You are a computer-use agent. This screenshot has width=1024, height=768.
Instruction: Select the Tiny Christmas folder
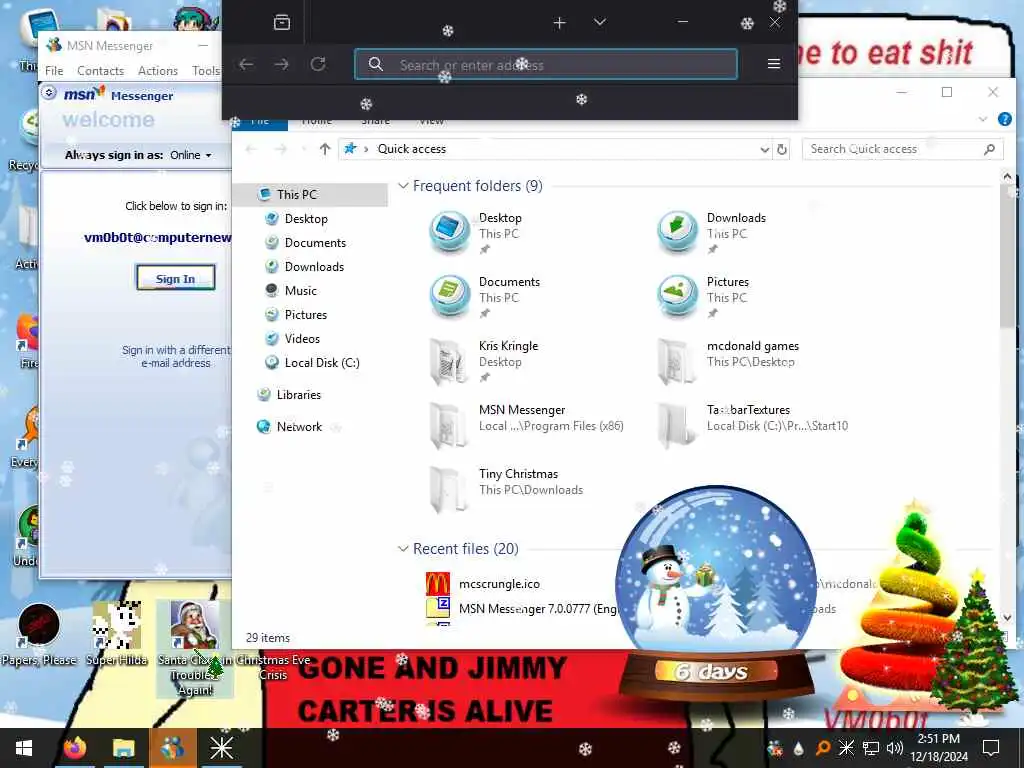pos(506,488)
